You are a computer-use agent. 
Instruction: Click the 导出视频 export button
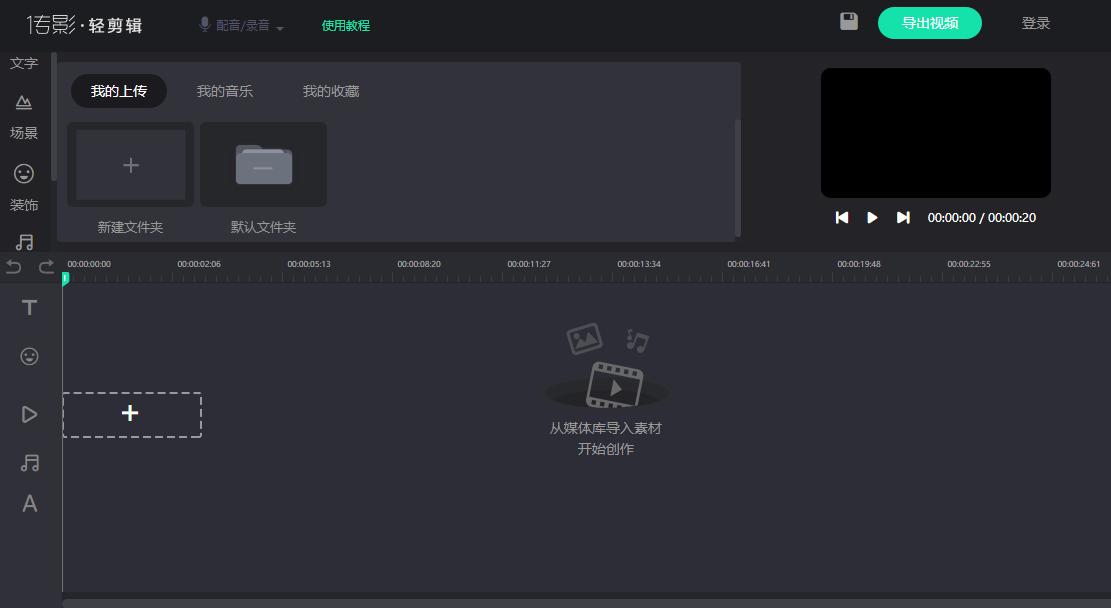point(929,22)
